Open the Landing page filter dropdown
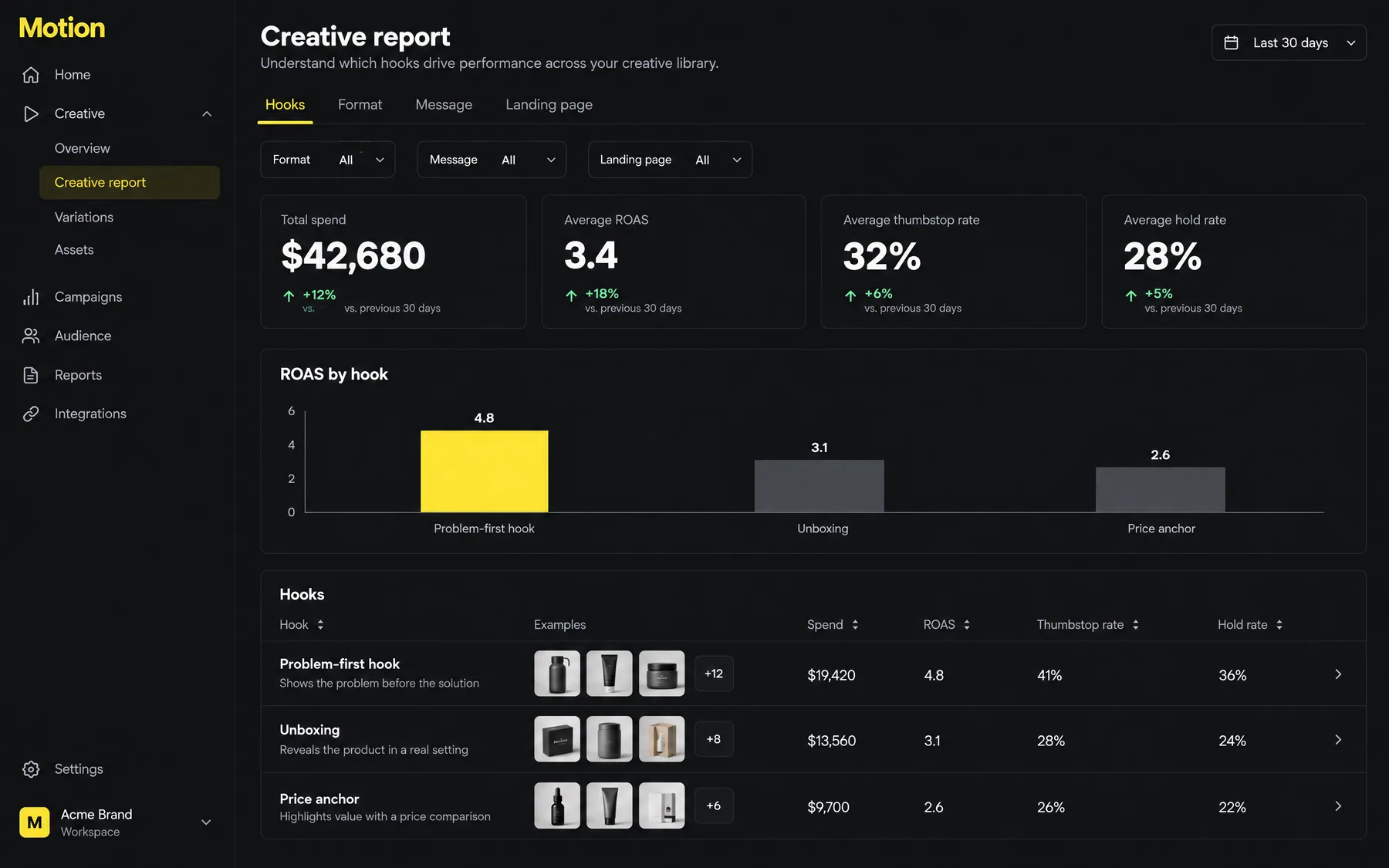The width and height of the screenshot is (1389, 868). [x=670, y=160]
